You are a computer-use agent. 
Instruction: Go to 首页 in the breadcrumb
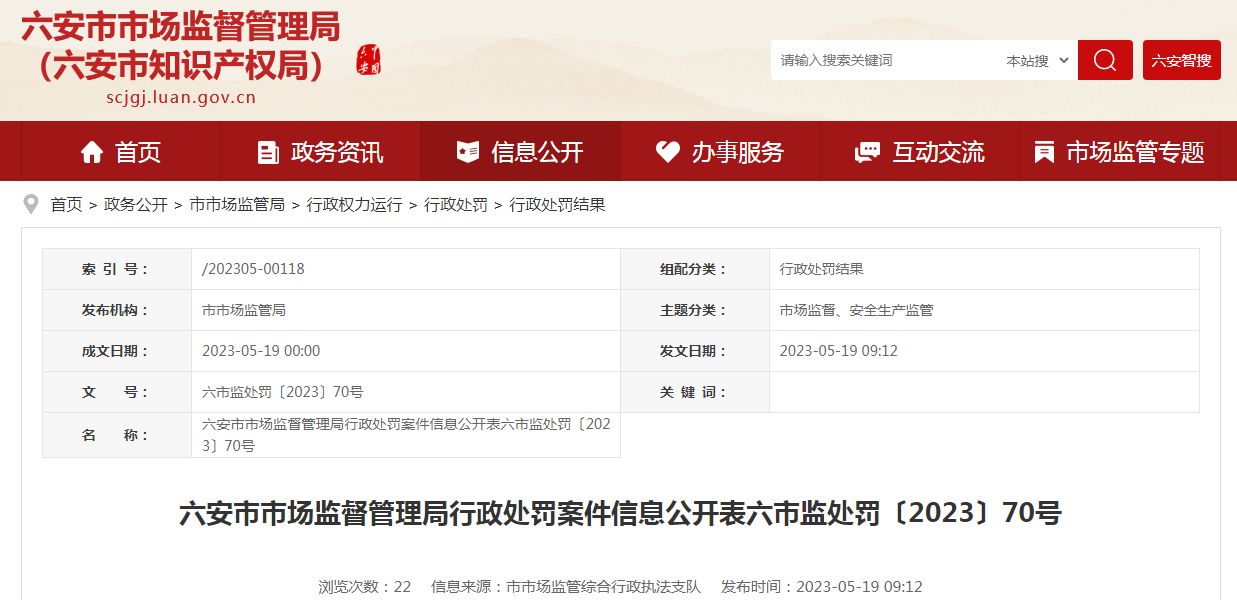tap(67, 205)
